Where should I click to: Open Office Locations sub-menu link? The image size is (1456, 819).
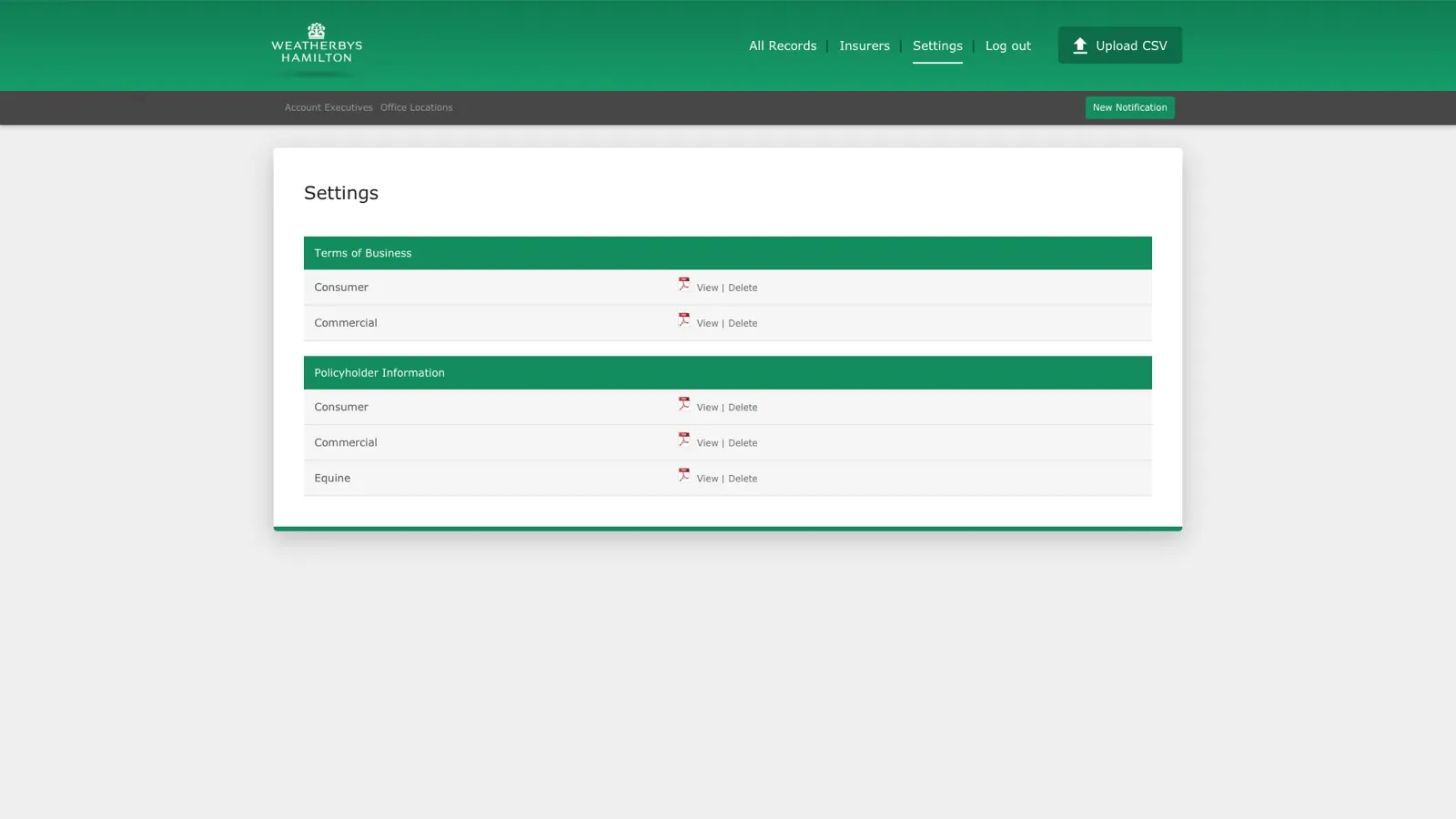pos(416,107)
